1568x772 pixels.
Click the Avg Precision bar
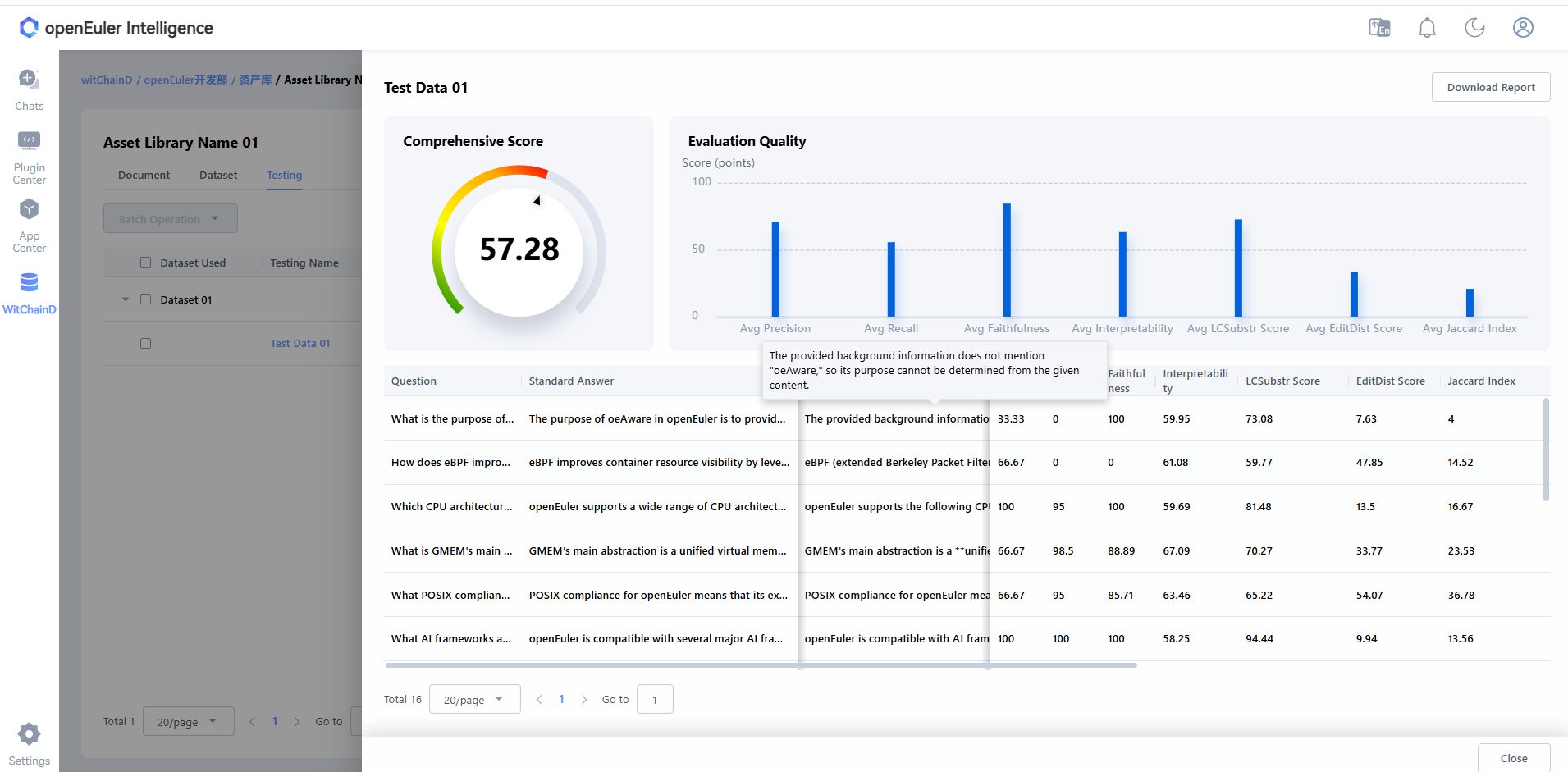(775, 269)
